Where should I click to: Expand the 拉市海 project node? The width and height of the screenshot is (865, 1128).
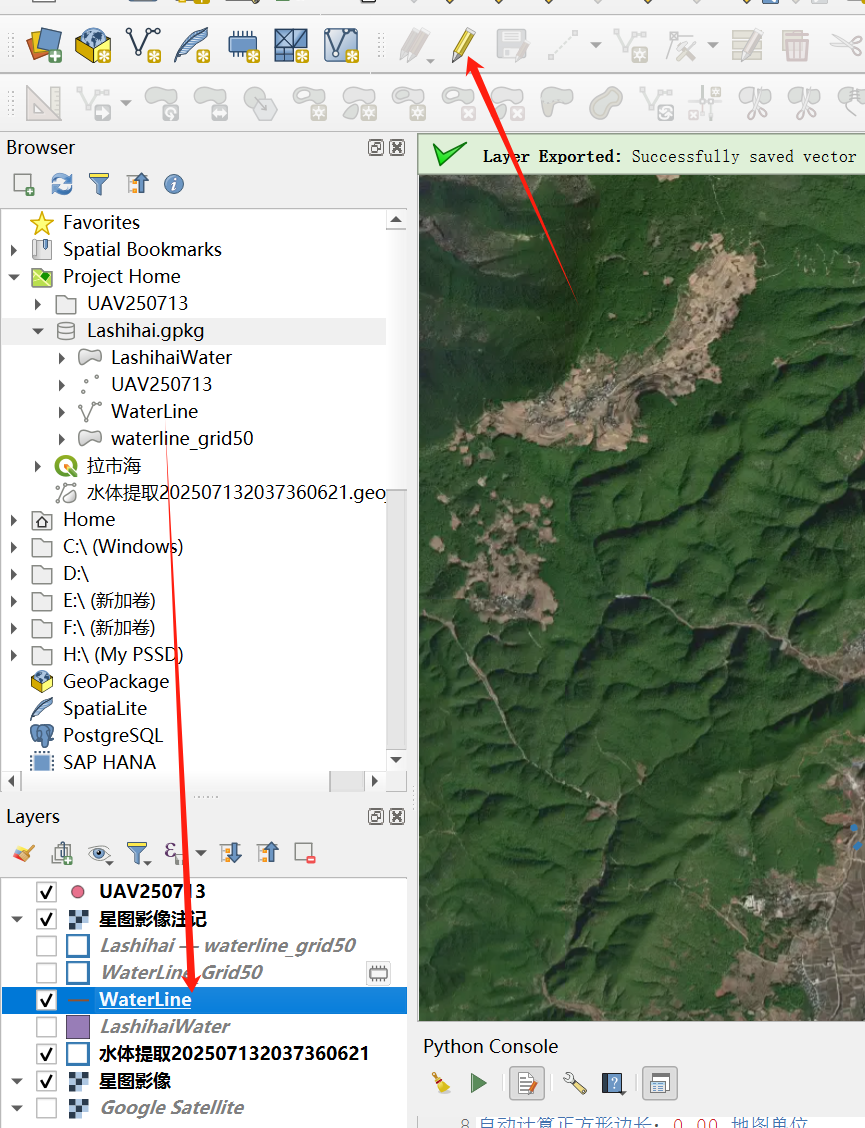click(x=37, y=466)
